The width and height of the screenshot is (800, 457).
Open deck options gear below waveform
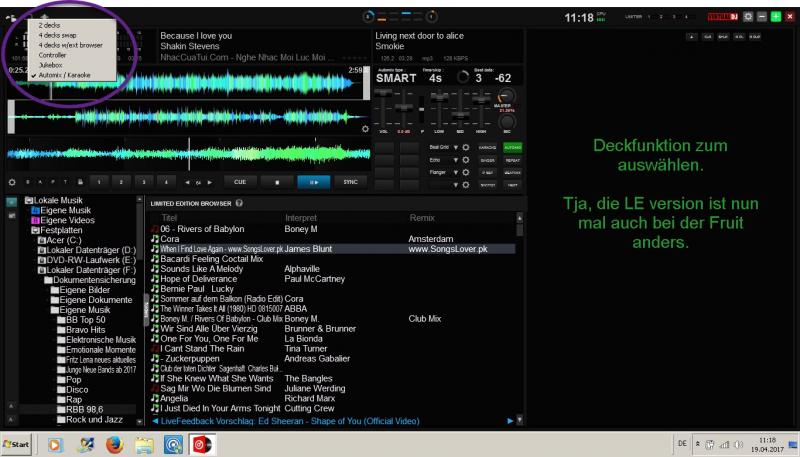click(x=12, y=182)
